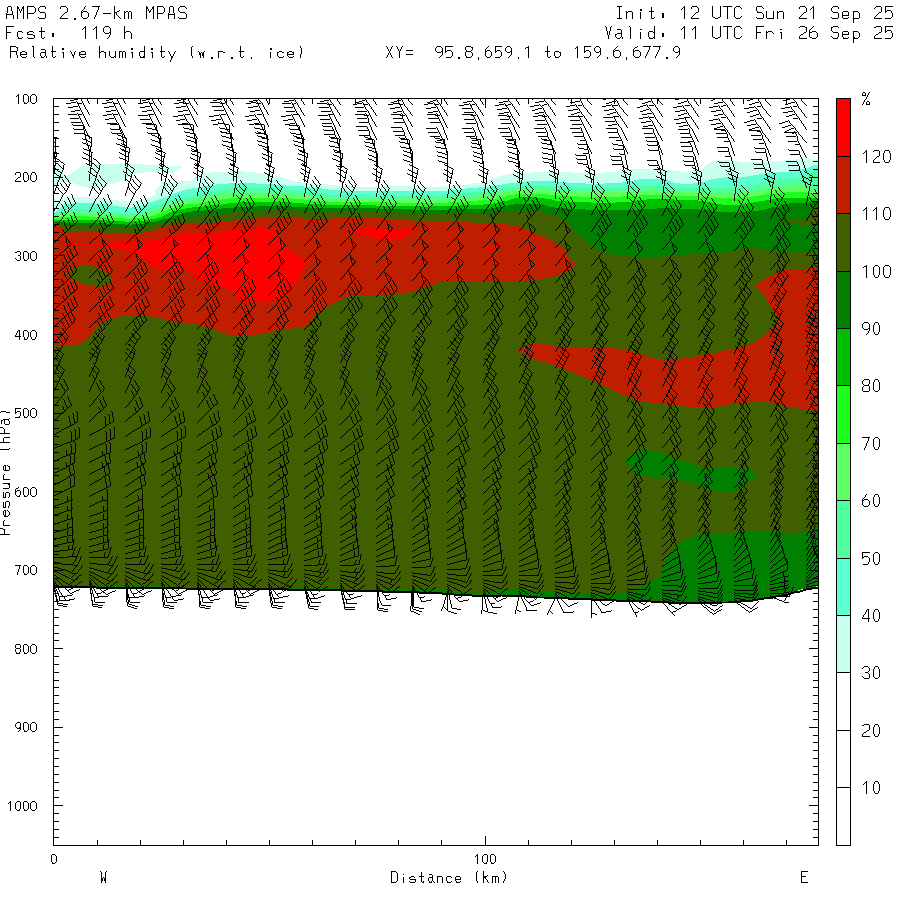Click the colorbar label '110'

pos(876,214)
